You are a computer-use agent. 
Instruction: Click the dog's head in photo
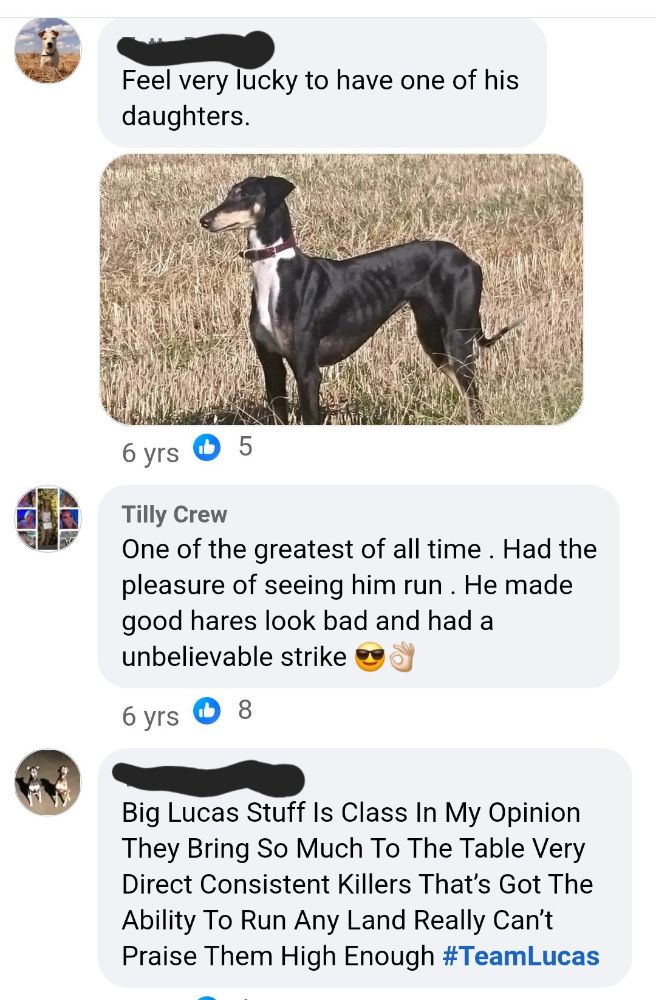249,205
